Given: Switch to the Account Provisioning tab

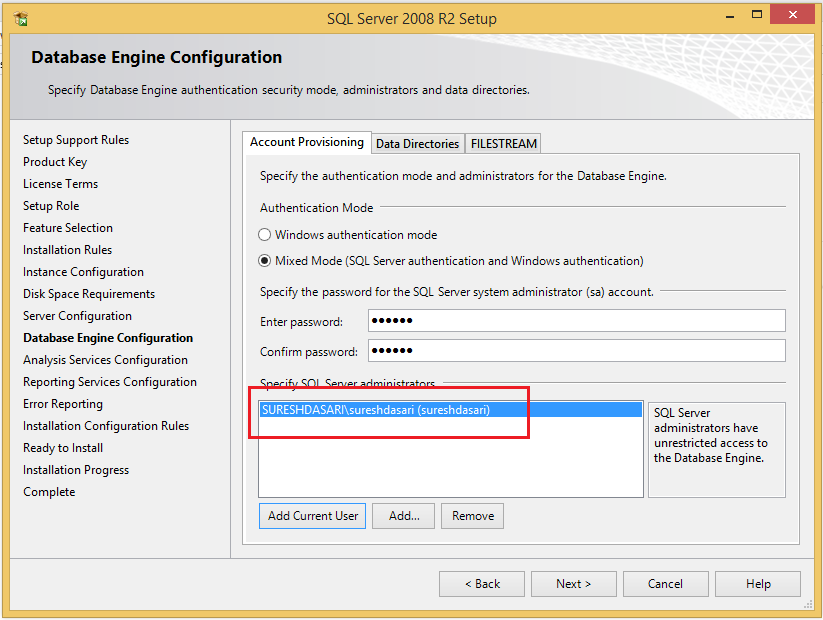Looking at the screenshot, I should pos(306,142).
